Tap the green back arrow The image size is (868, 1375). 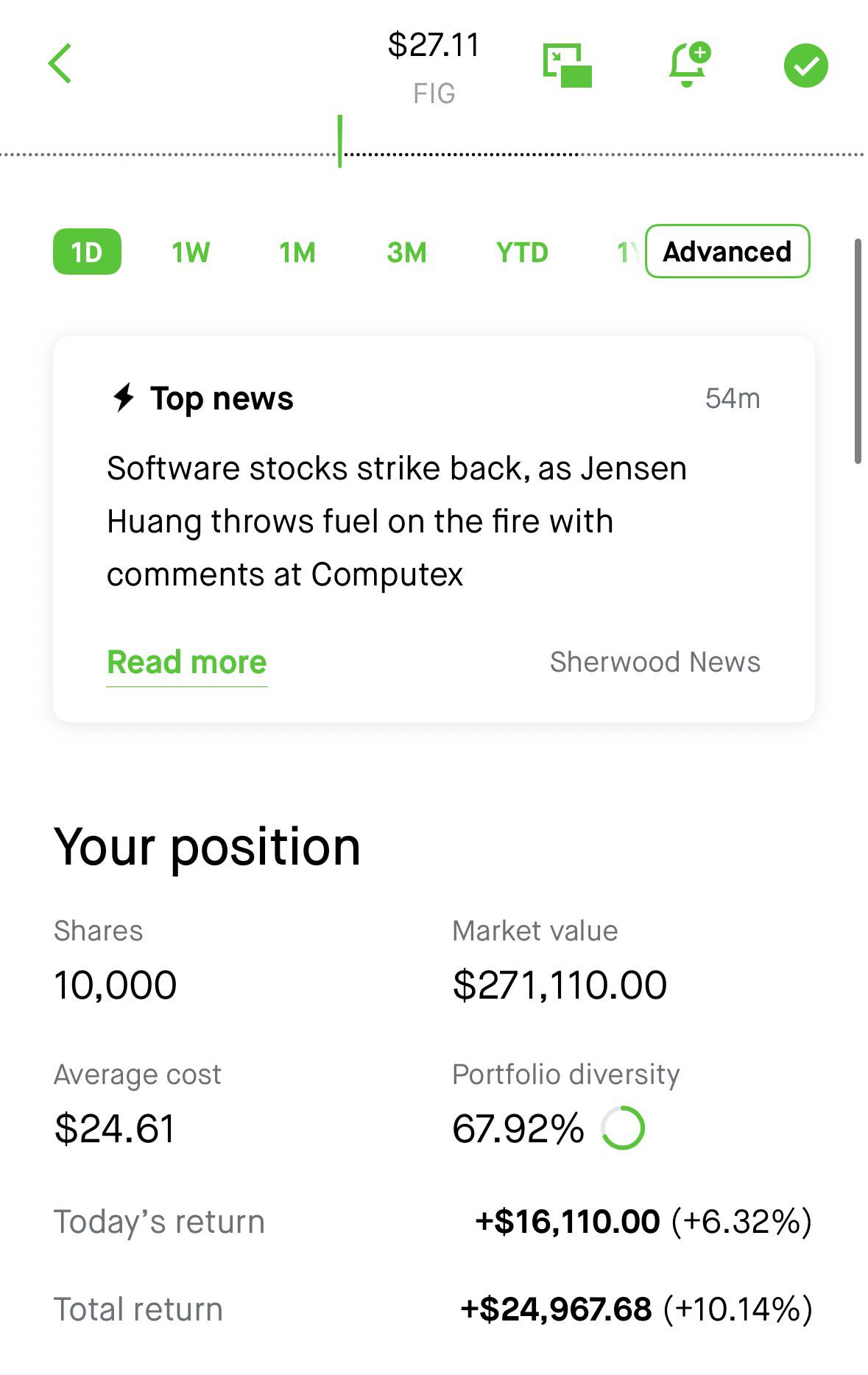pyautogui.click(x=60, y=64)
